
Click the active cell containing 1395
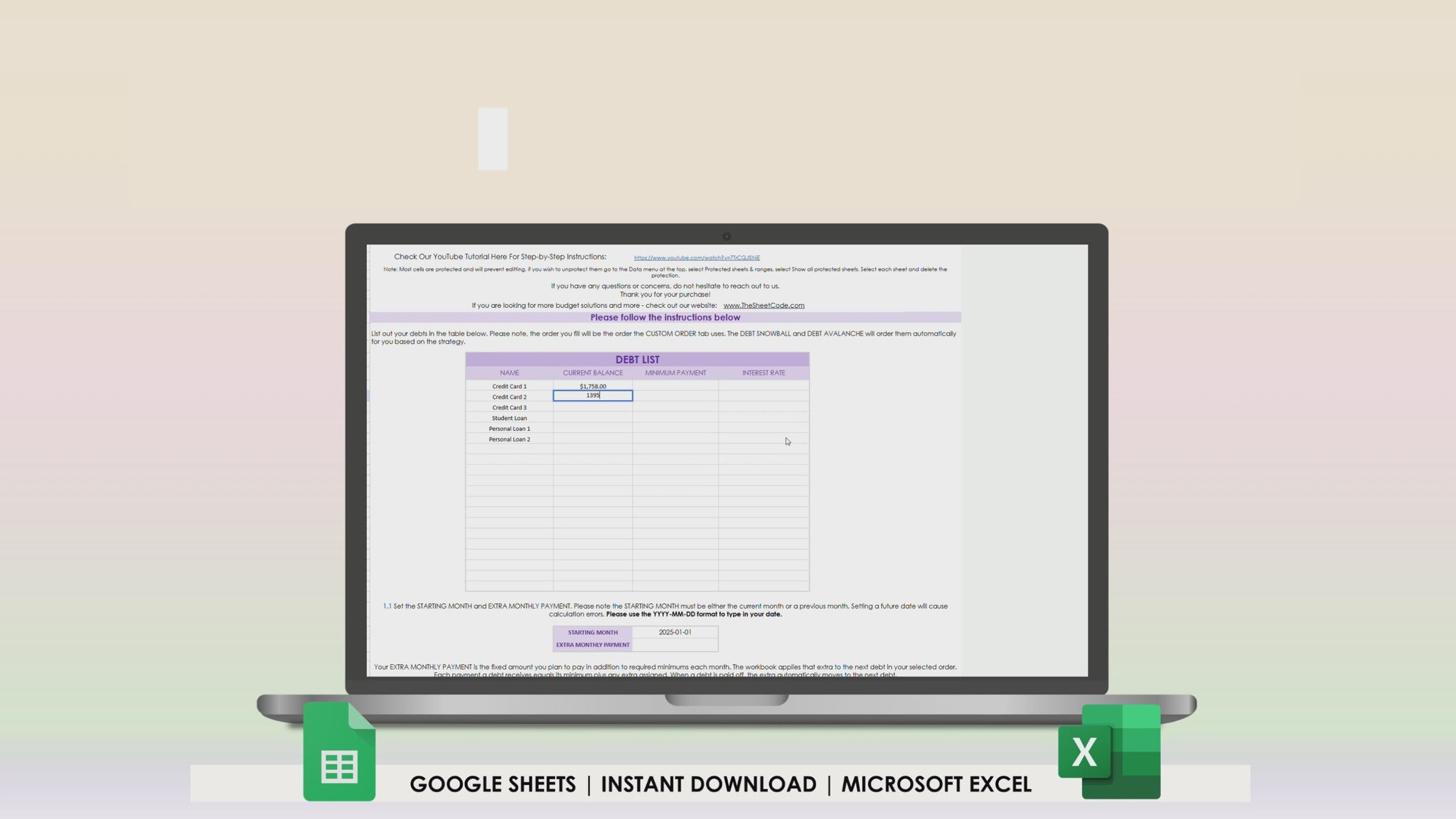click(x=592, y=396)
